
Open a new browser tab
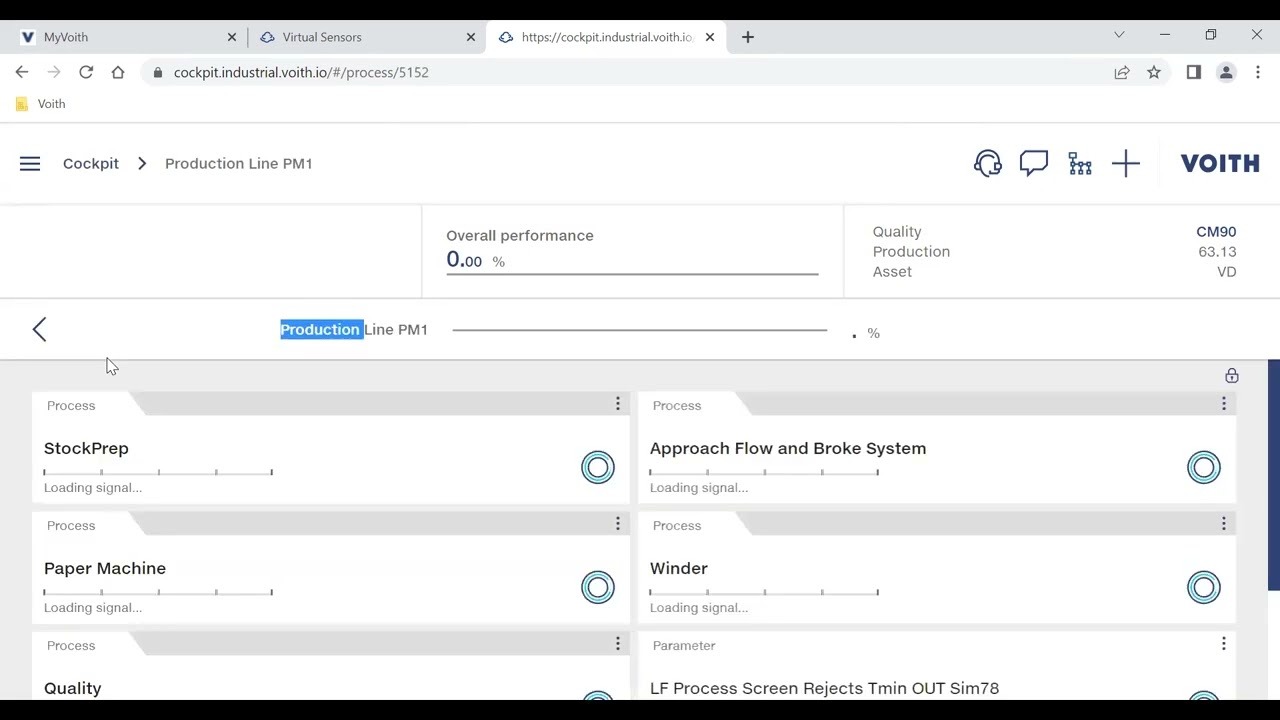click(x=748, y=37)
